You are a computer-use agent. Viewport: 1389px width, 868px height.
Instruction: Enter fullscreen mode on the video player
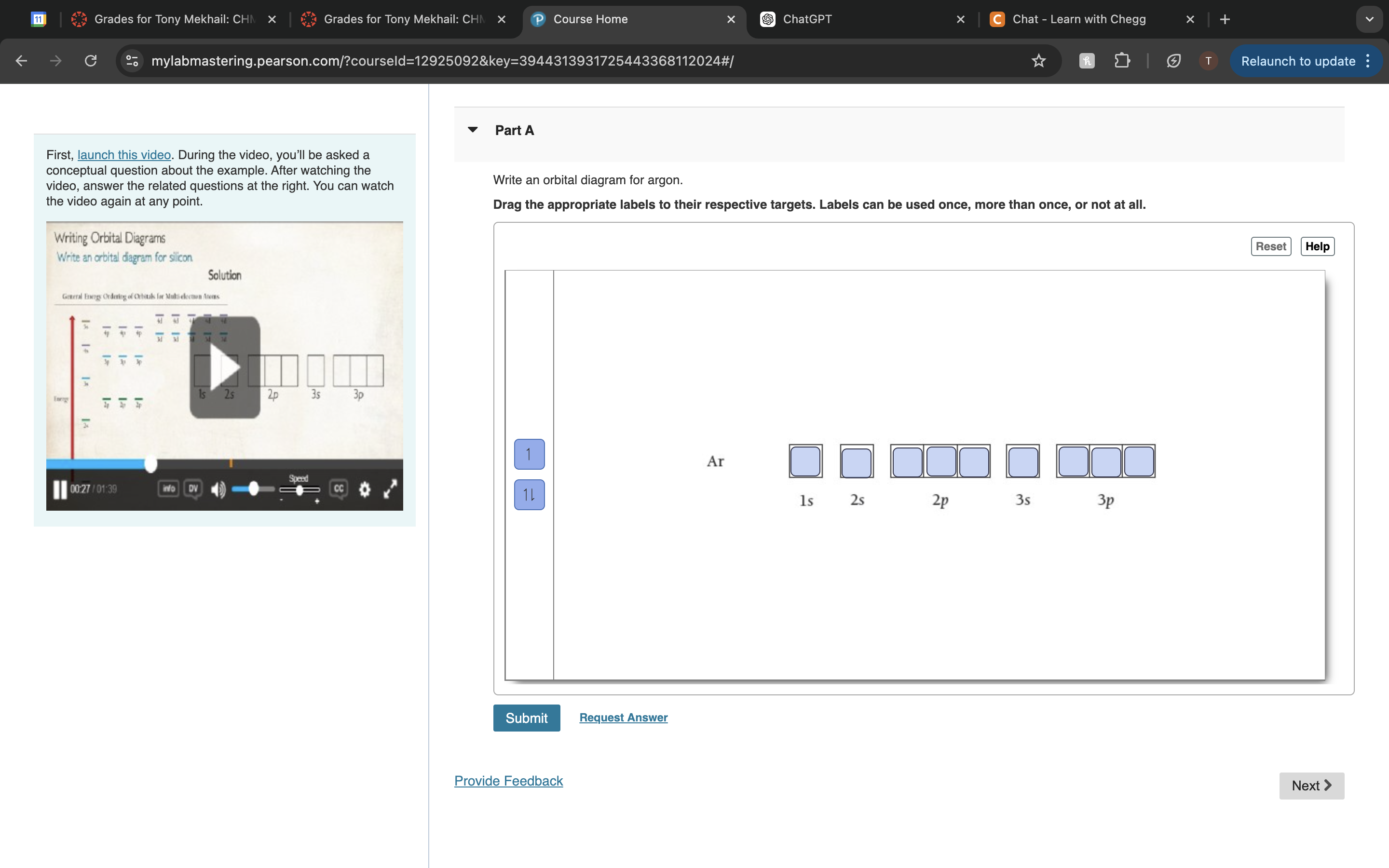[x=392, y=489]
